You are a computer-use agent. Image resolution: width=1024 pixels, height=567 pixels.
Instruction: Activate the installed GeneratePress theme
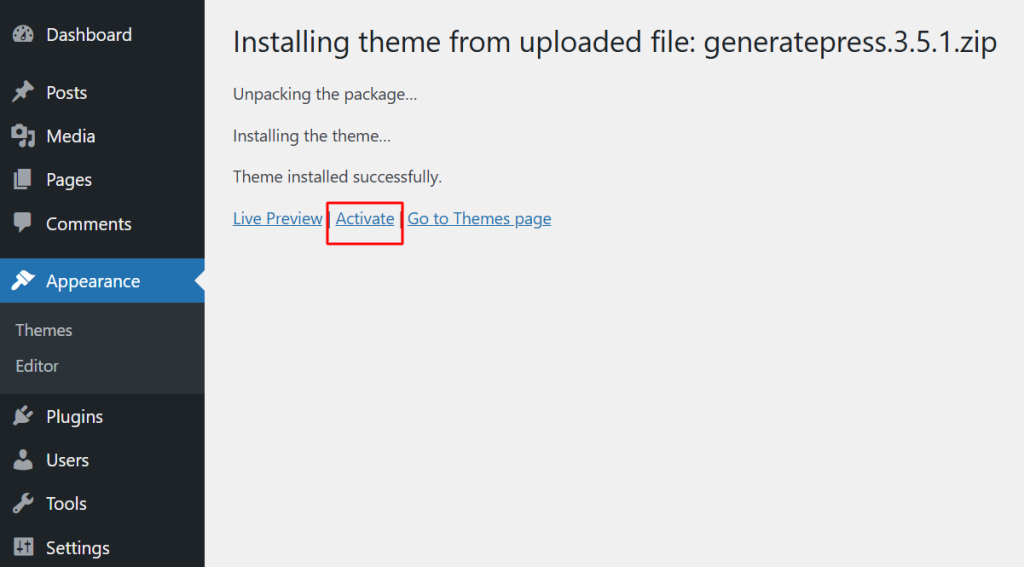(365, 218)
